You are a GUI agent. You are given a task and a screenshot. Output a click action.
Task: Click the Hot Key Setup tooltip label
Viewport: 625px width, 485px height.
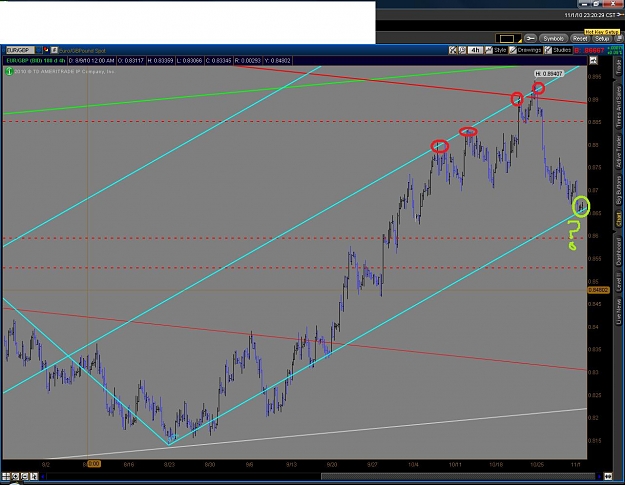tap(601, 32)
